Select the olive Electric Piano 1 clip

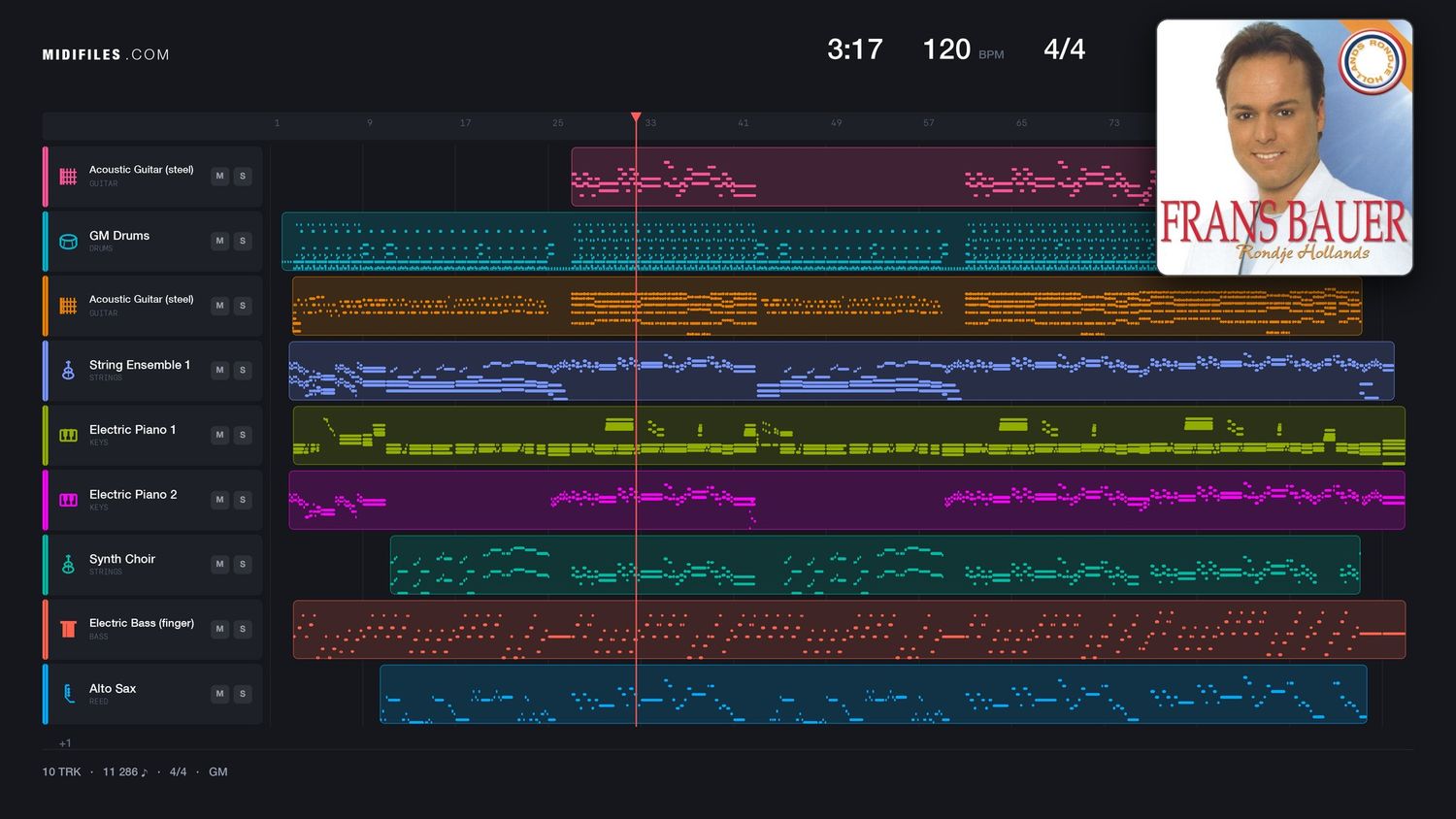pyautogui.click(x=849, y=436)
